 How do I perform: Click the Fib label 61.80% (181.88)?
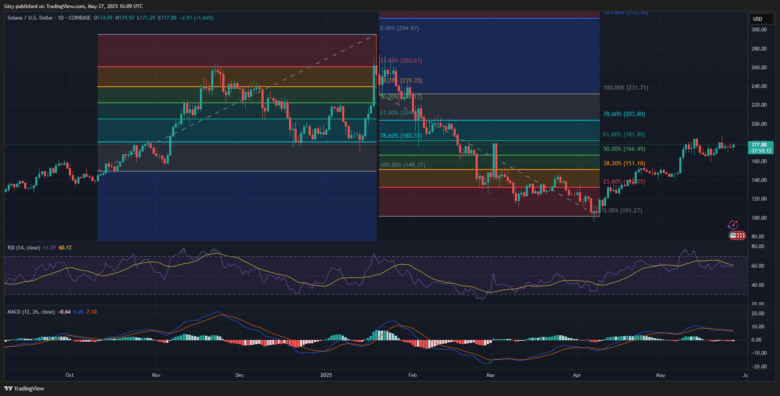[x=624, y=134]
